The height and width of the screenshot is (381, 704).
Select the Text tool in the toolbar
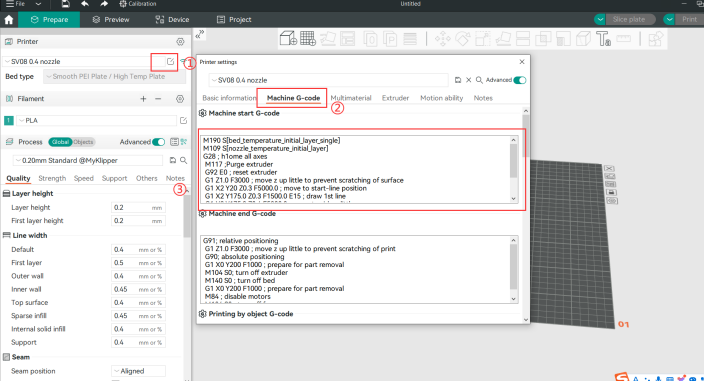[x=603, y=39]
